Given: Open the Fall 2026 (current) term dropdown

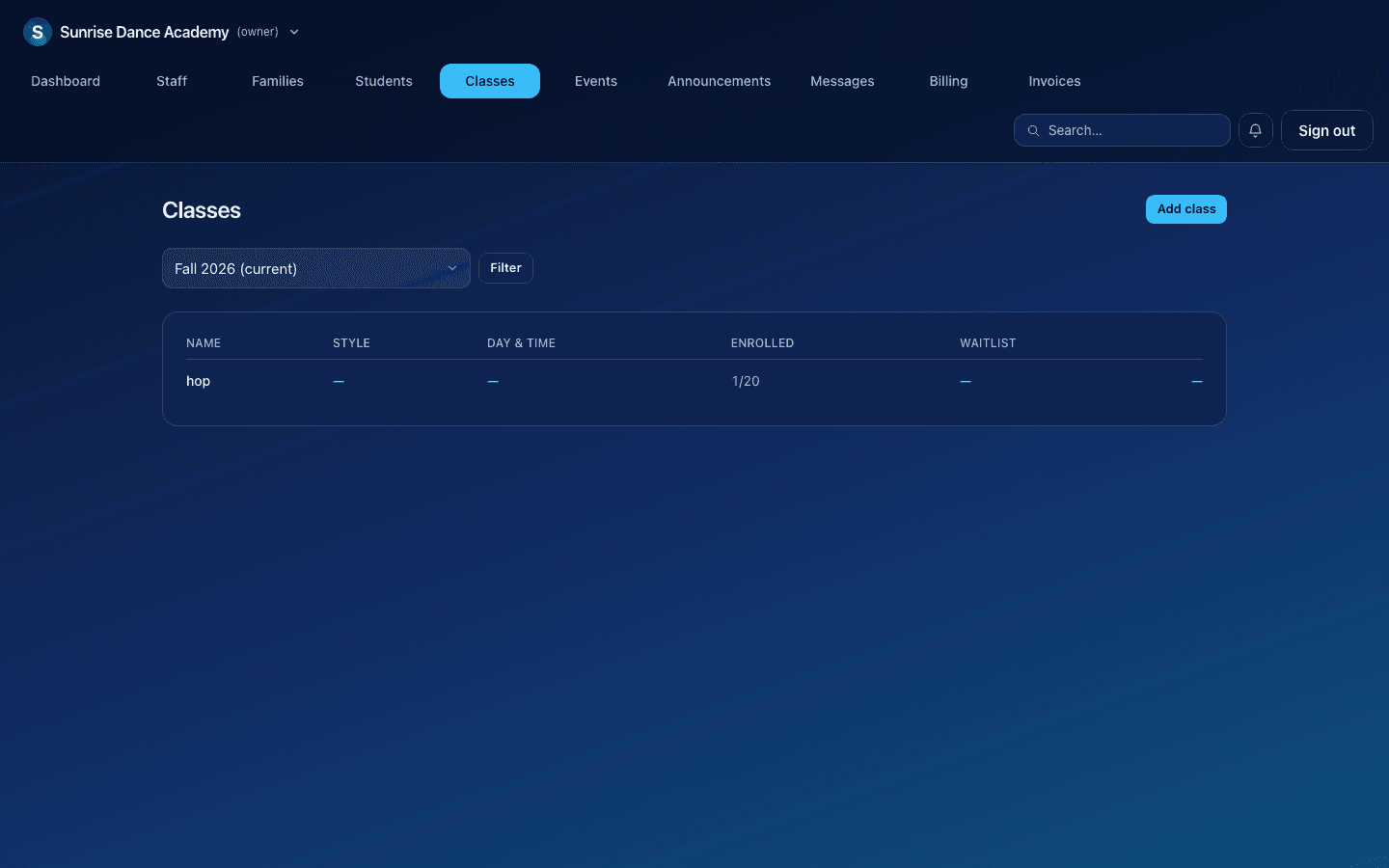Looking at the screenshot, I should 316,268.
